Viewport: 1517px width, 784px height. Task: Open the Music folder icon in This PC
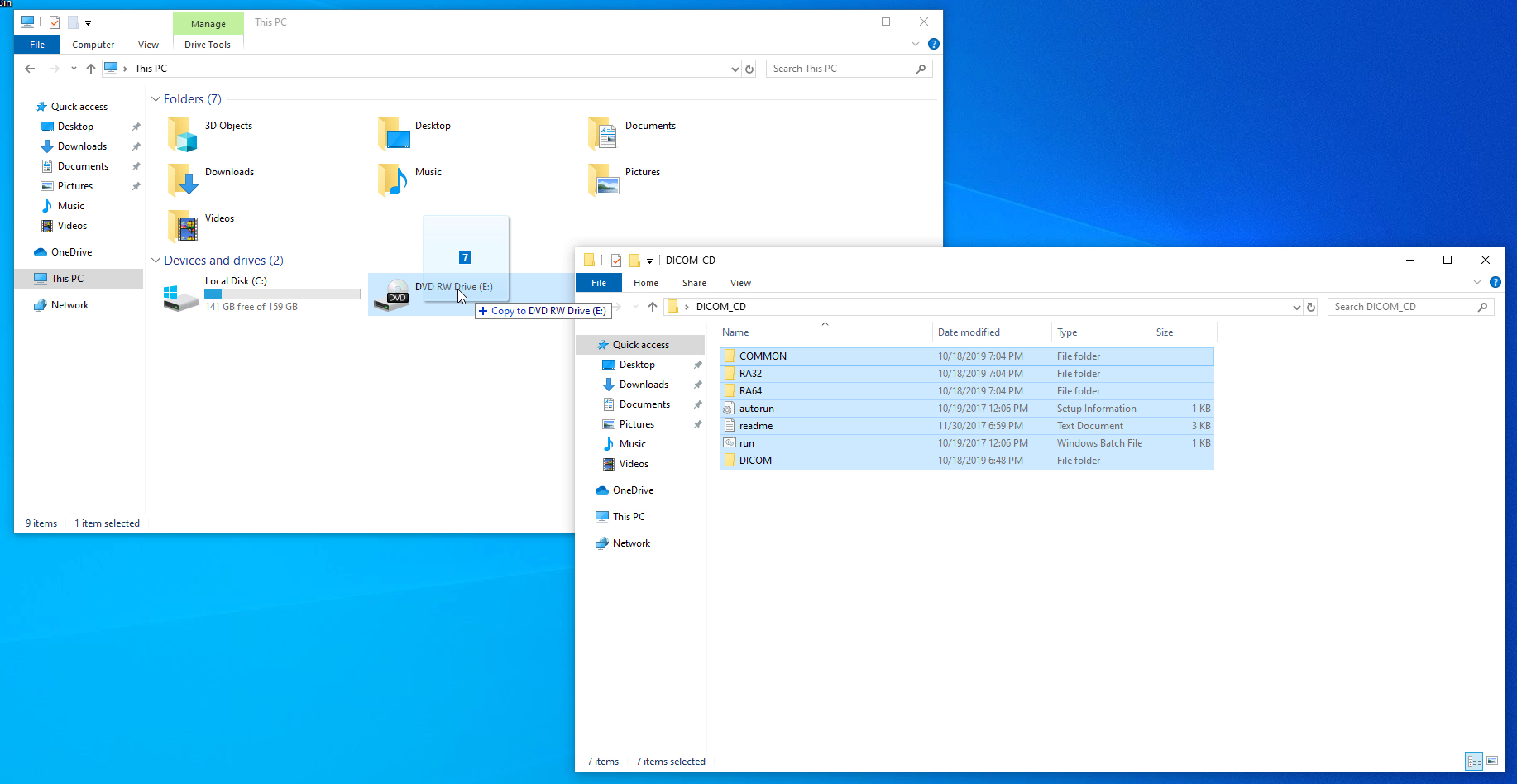[393, 179]
